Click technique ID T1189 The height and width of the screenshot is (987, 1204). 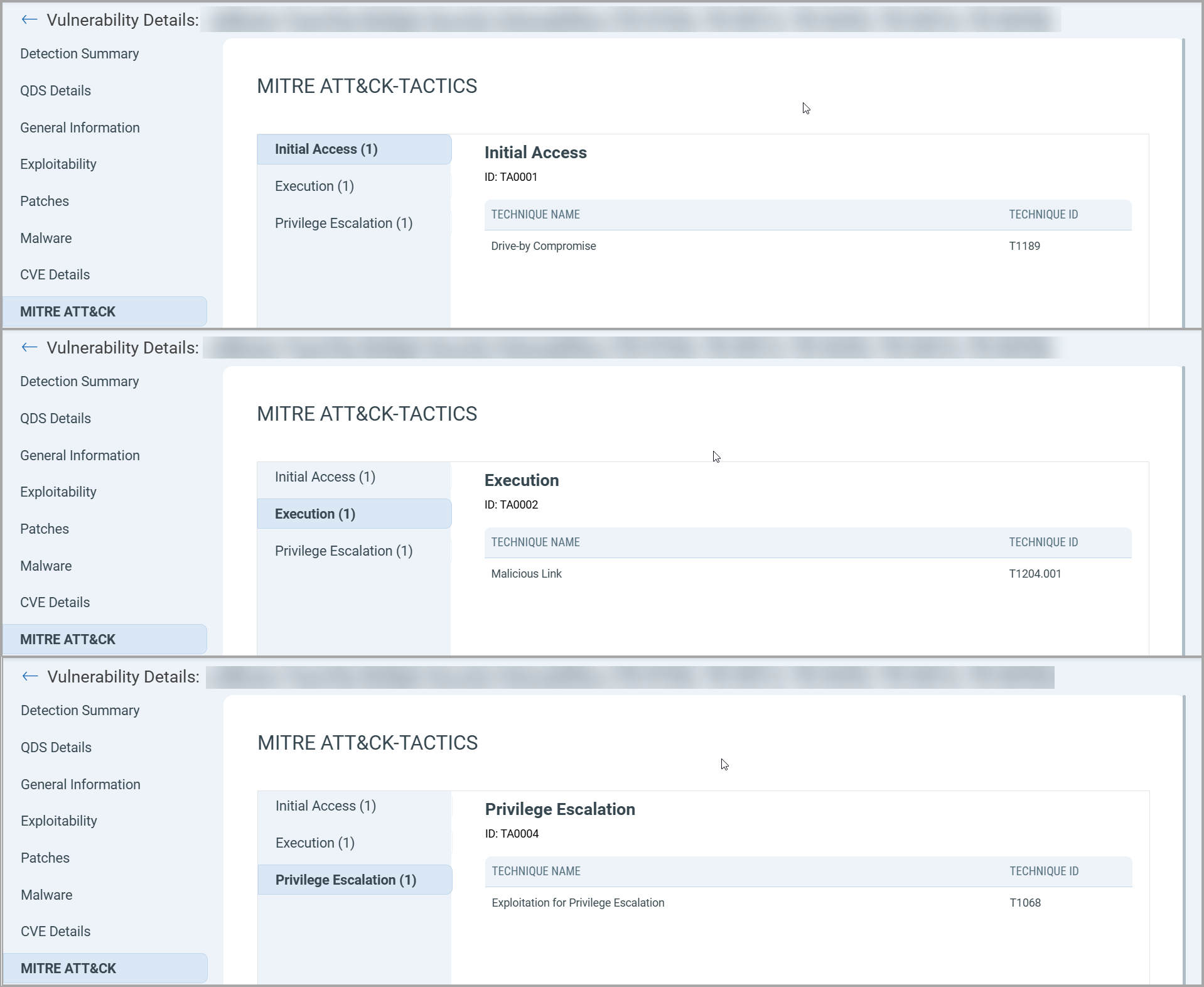tap(1024, 246)
